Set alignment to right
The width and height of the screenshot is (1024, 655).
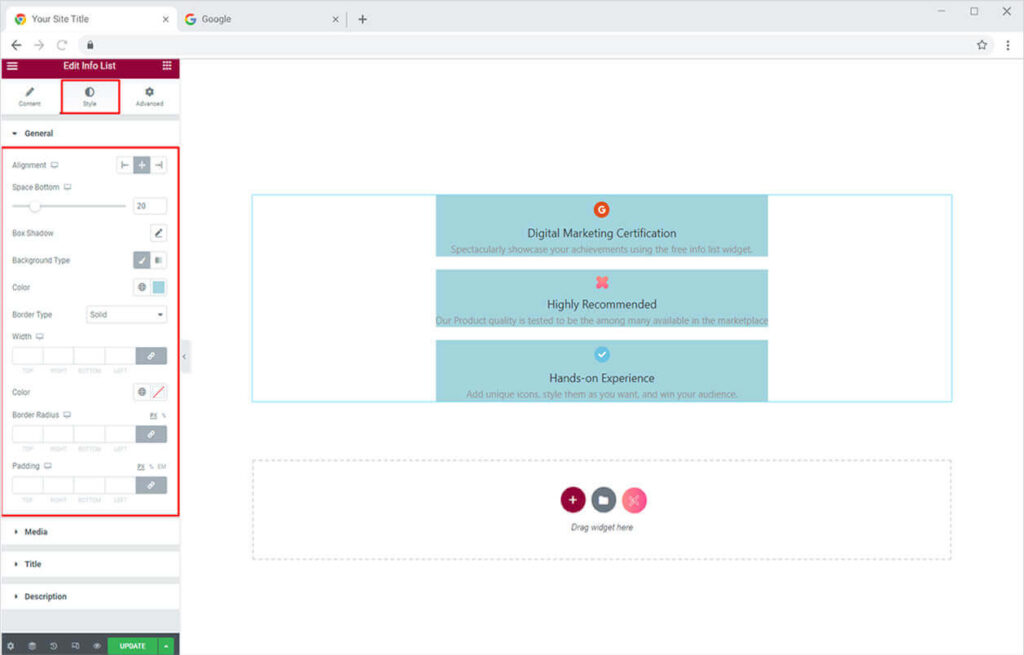point(159,165)
